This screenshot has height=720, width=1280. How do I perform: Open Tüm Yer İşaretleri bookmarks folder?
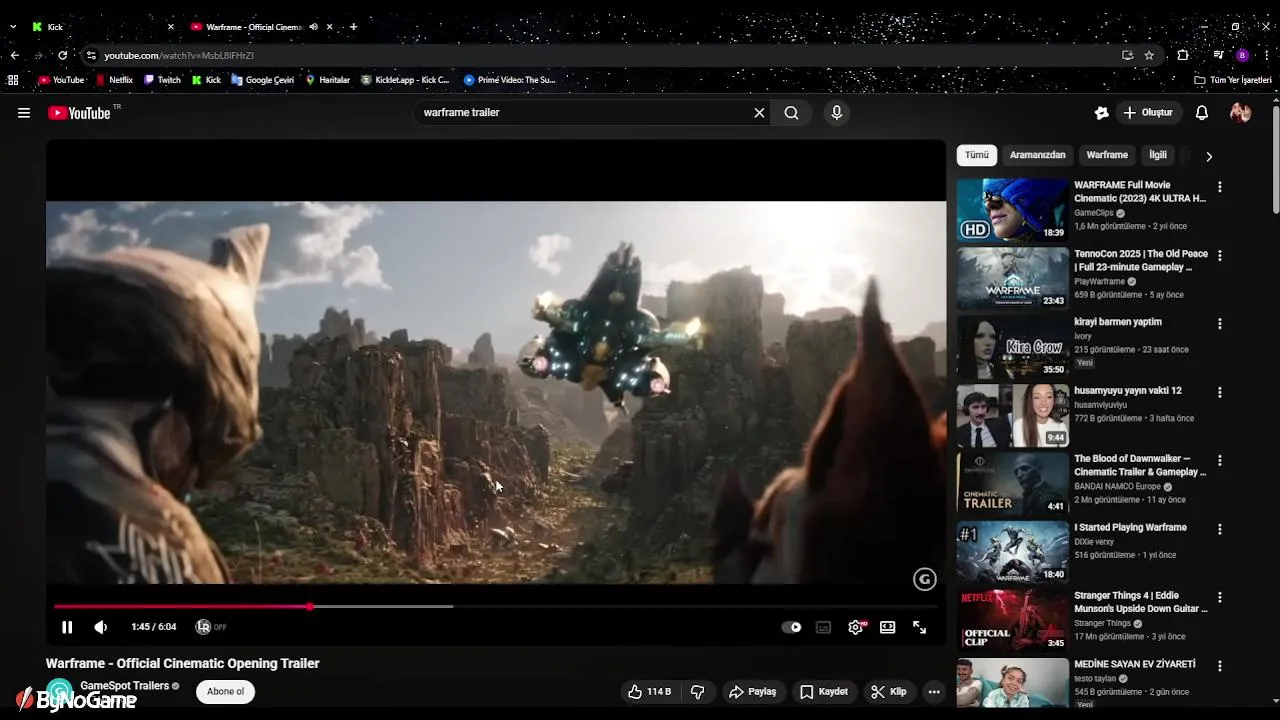(1233, 80)
